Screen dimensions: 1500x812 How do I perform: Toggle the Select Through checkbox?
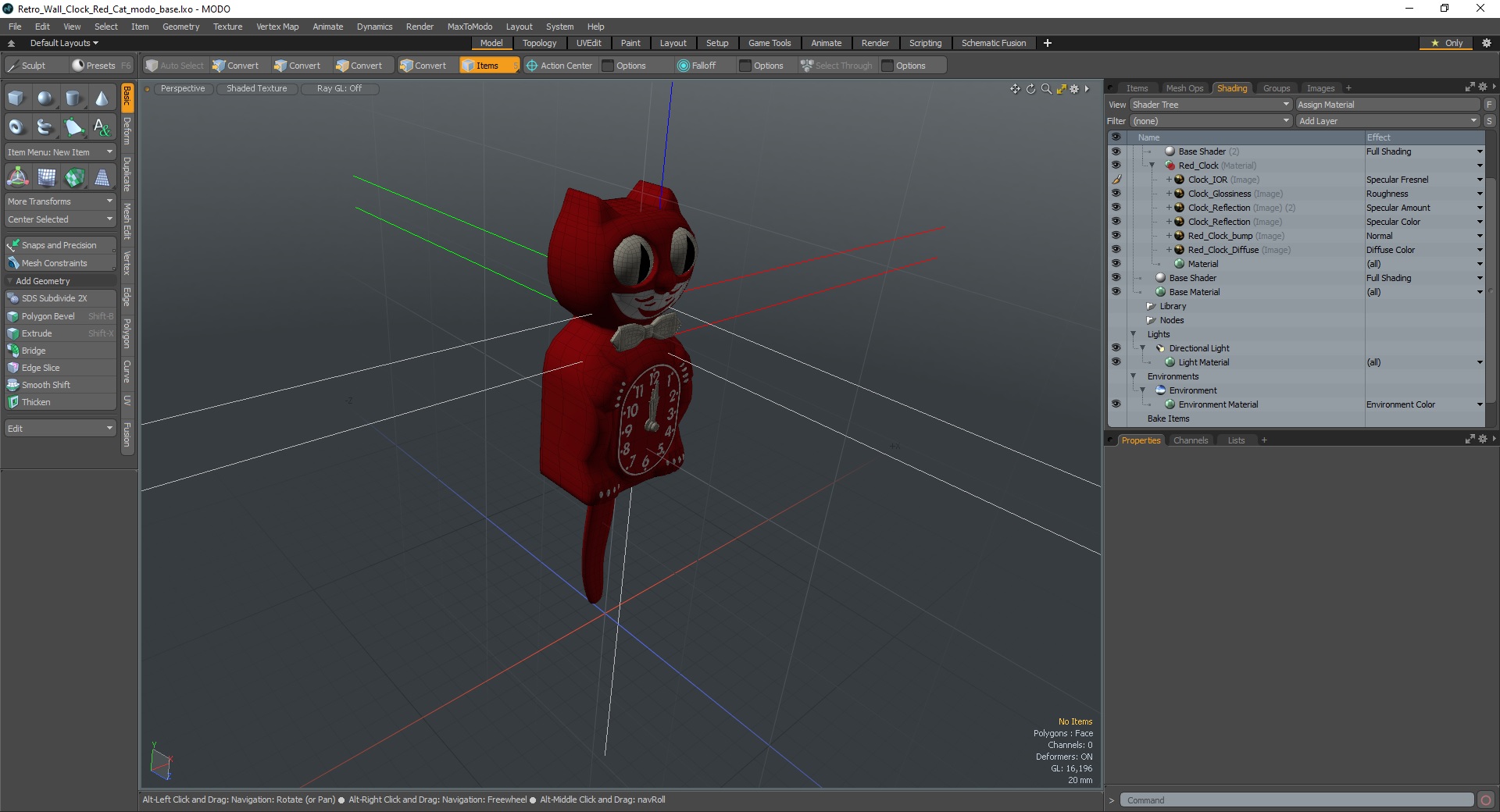[x=836, y=66]
